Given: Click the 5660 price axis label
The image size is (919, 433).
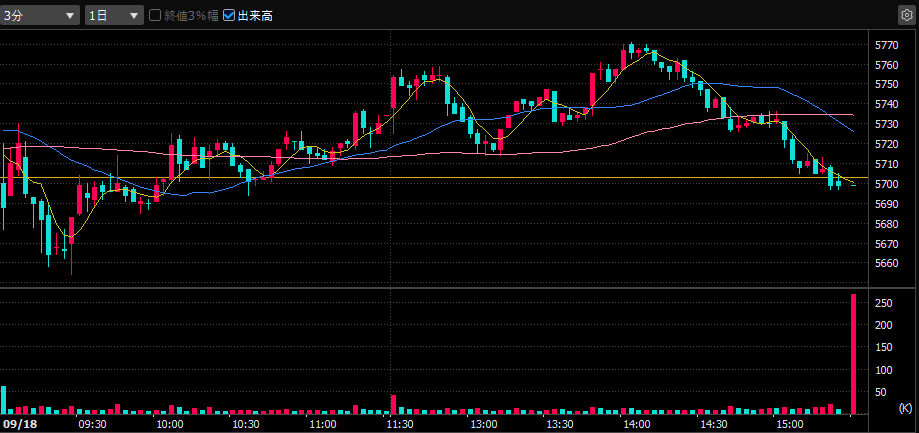Looking at the screenshot, I should coord(885,264).
